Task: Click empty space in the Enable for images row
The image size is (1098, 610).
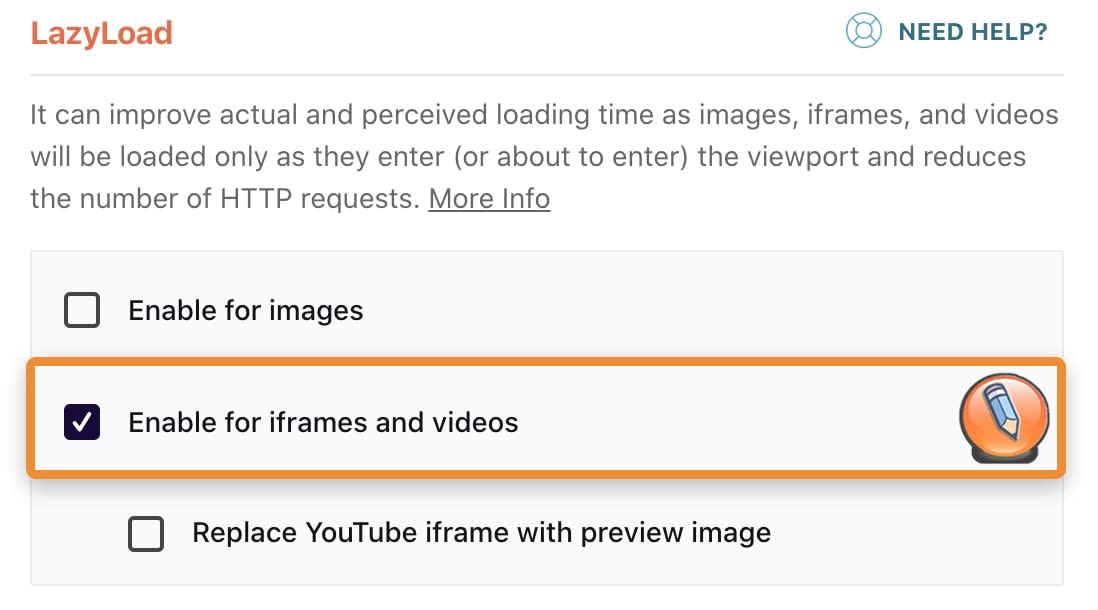Action: point(700,310)
